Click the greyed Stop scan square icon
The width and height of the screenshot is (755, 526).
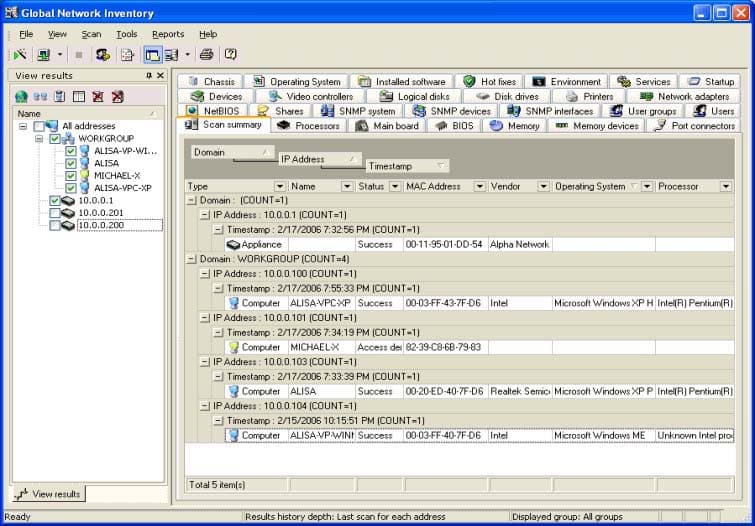pos(79,55)
